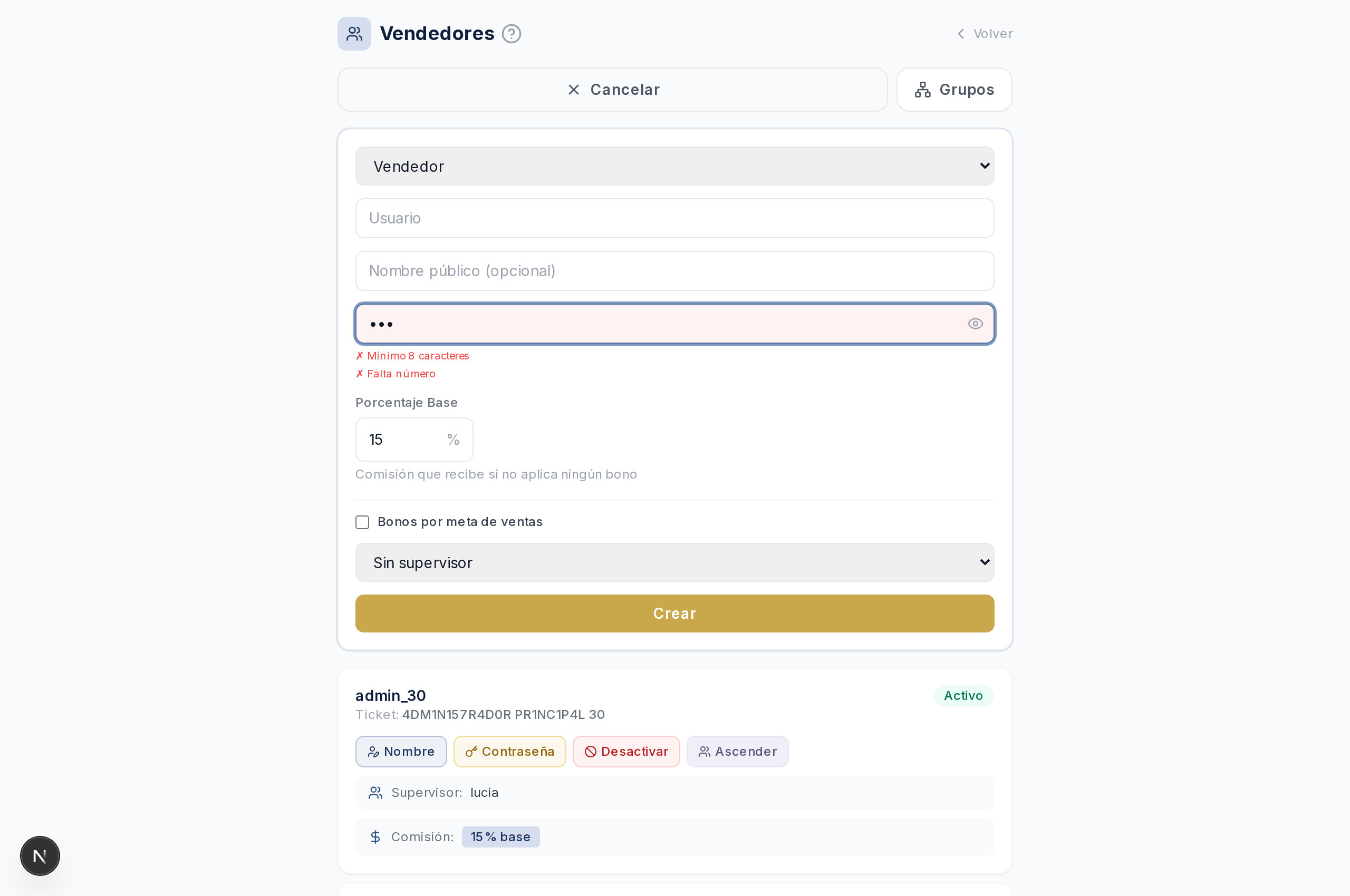This screenshot has width=1350, height=896.
Task: Open the Vendedor role dropdown
Action: tap(674, 166)
